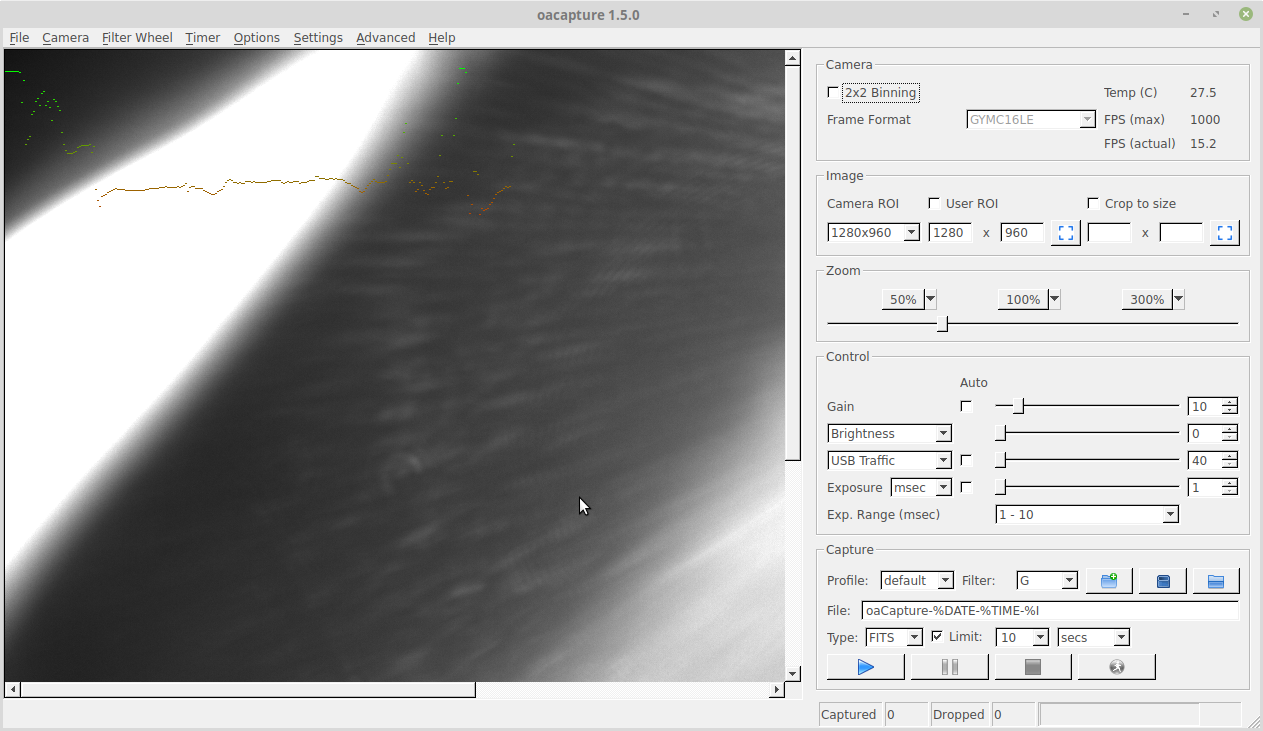Expand the 100% zoom preset arrow
Image resolution: width=1263 pixels, height=731 pixels.
[1054, 299]
